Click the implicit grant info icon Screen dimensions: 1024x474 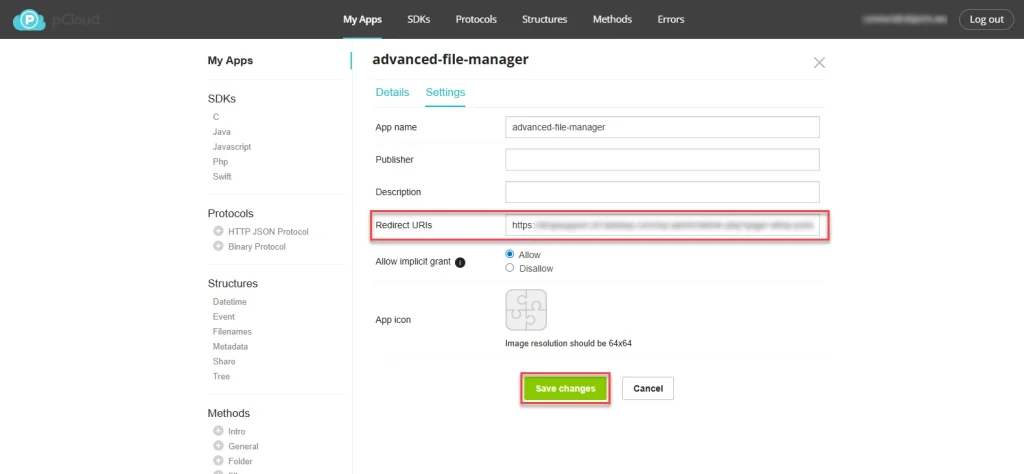[460, 262]
